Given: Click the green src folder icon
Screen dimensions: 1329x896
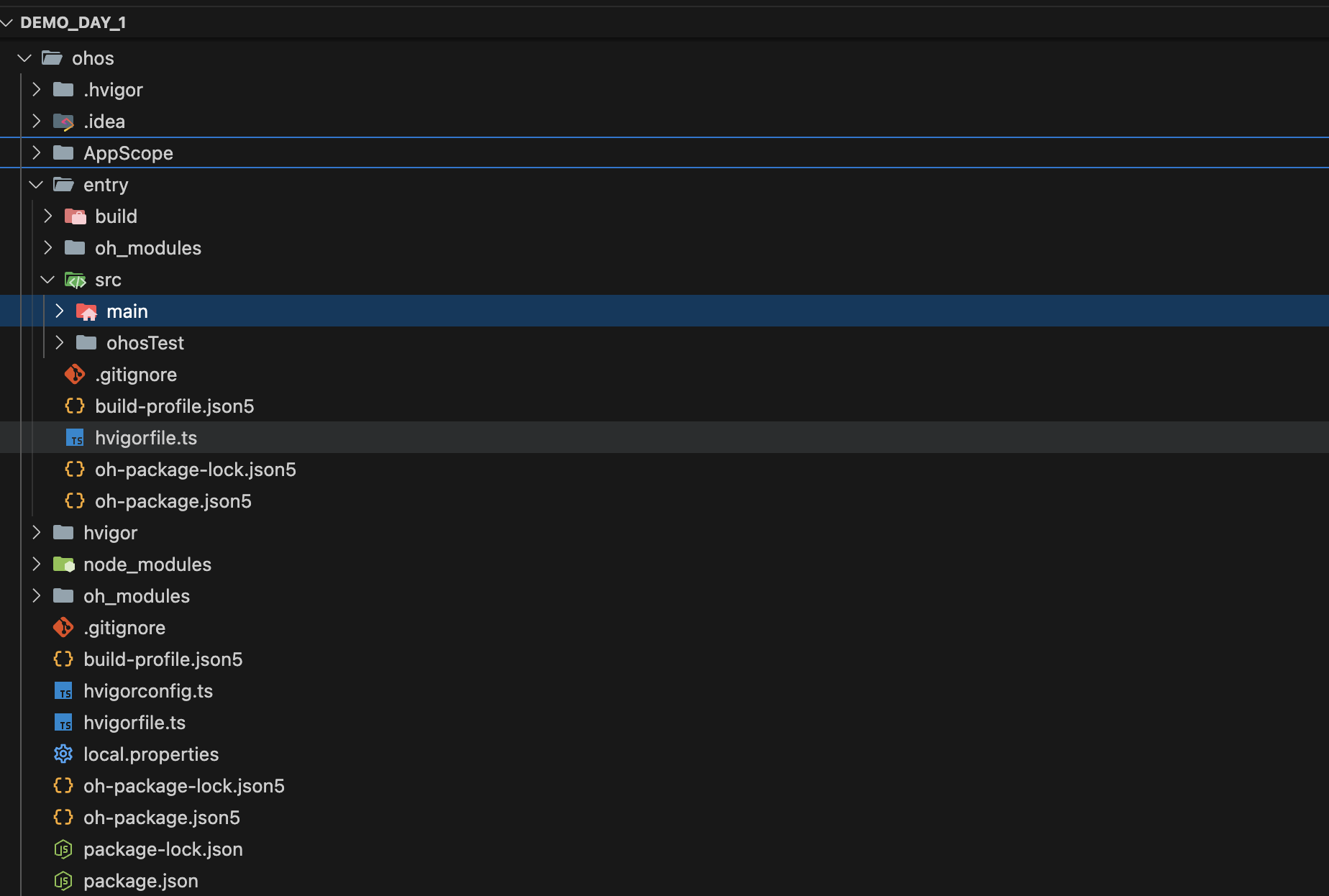Looking at the screenshot, I should [76, 279].
